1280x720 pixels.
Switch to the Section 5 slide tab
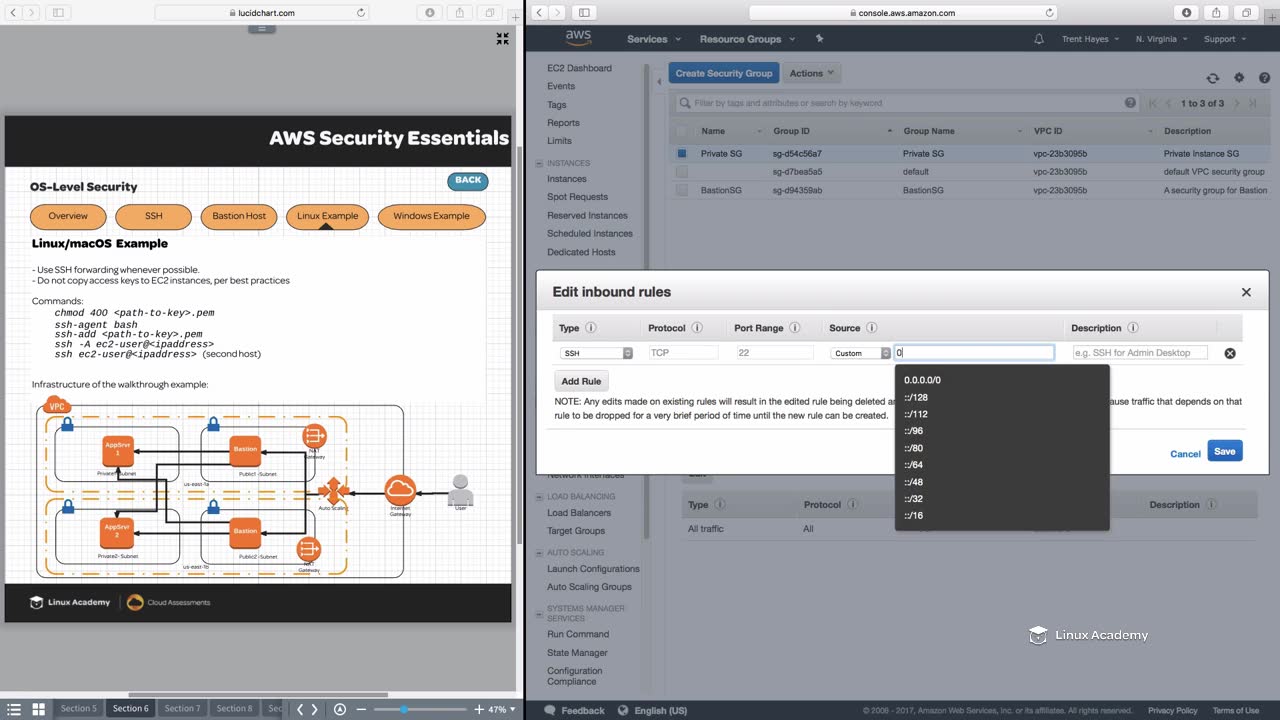tap(79, 709)
